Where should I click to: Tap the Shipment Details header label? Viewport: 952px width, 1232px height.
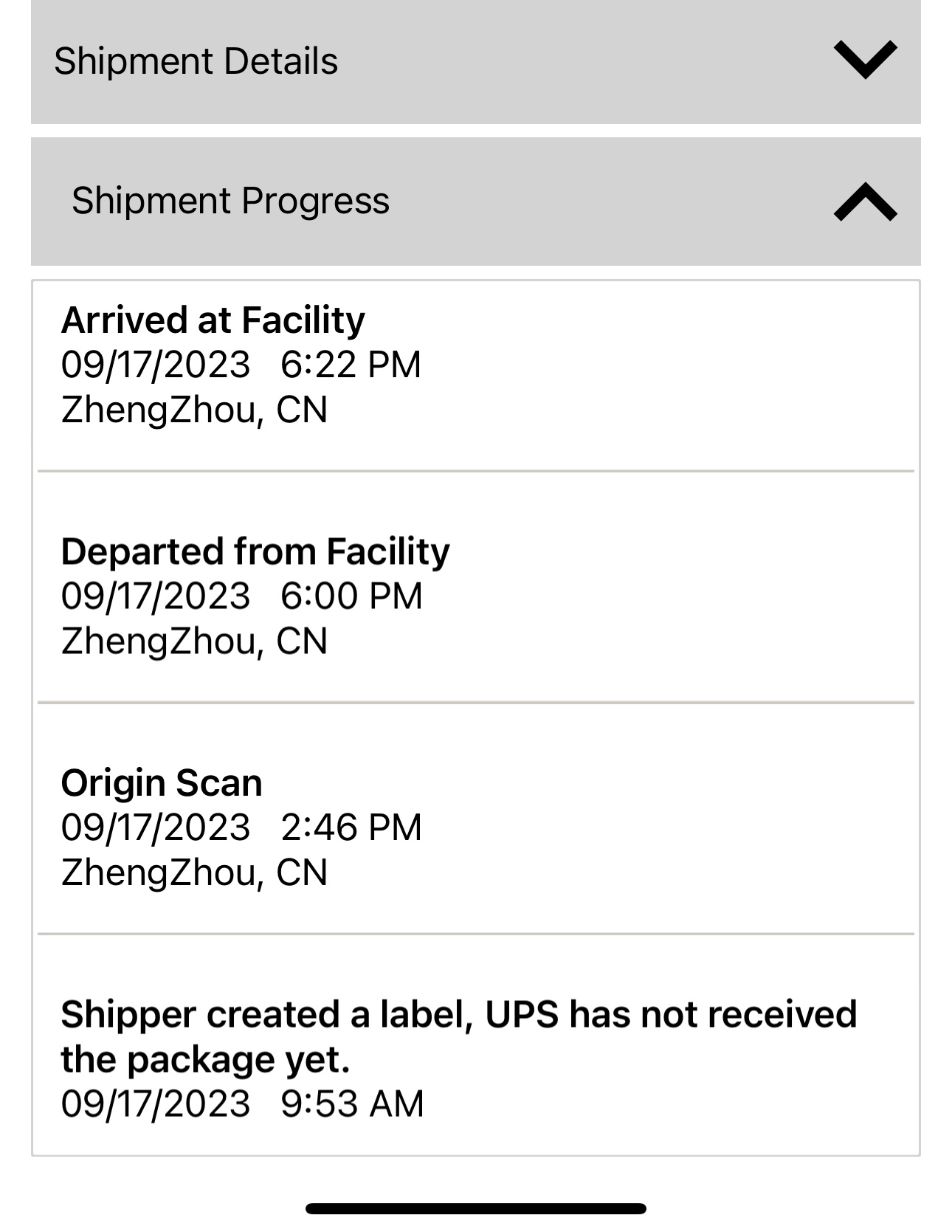pos(196,61)
